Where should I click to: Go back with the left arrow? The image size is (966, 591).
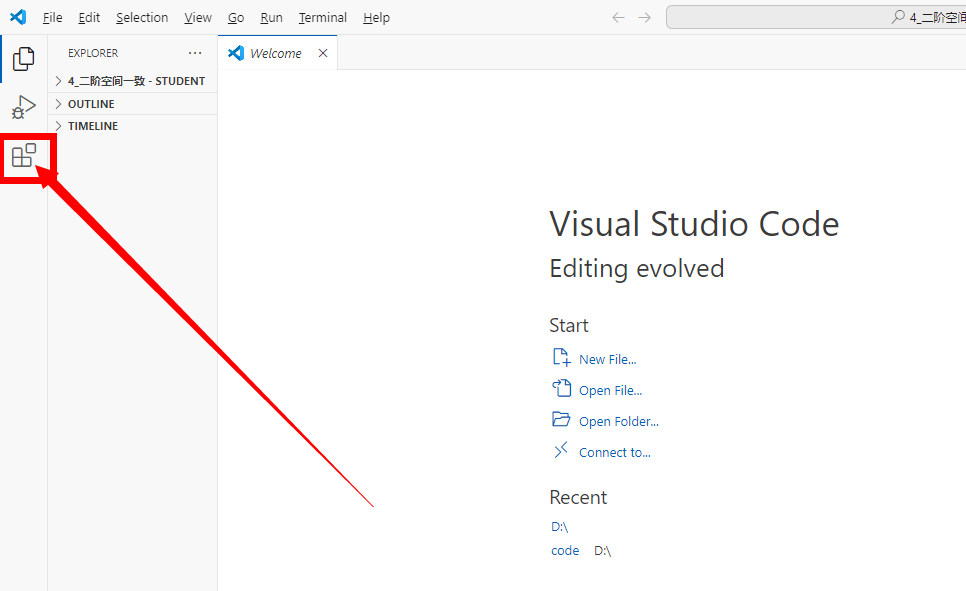619,17
